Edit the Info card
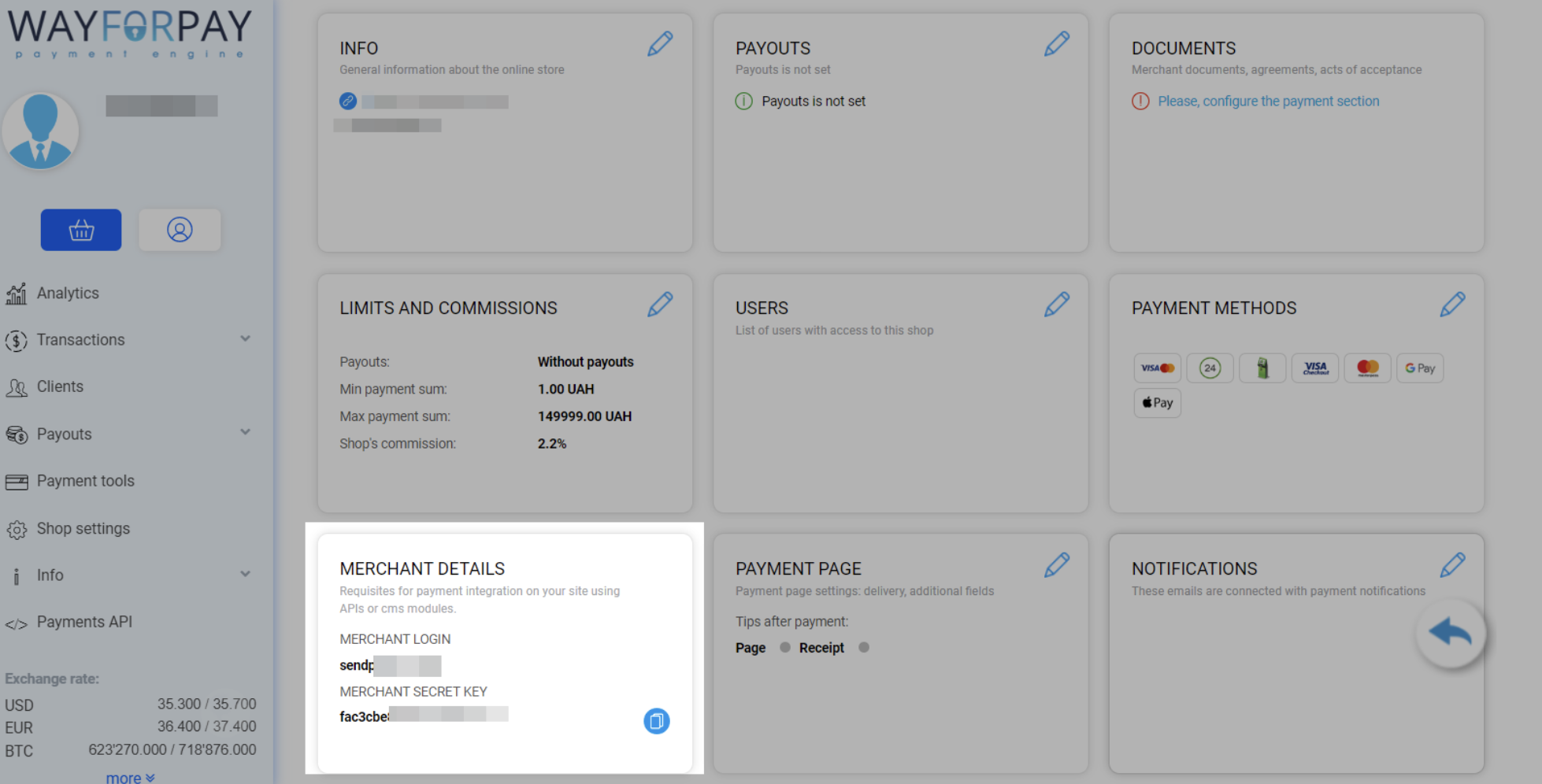This screenshot has height=784, width=1542. click(660, 44)
